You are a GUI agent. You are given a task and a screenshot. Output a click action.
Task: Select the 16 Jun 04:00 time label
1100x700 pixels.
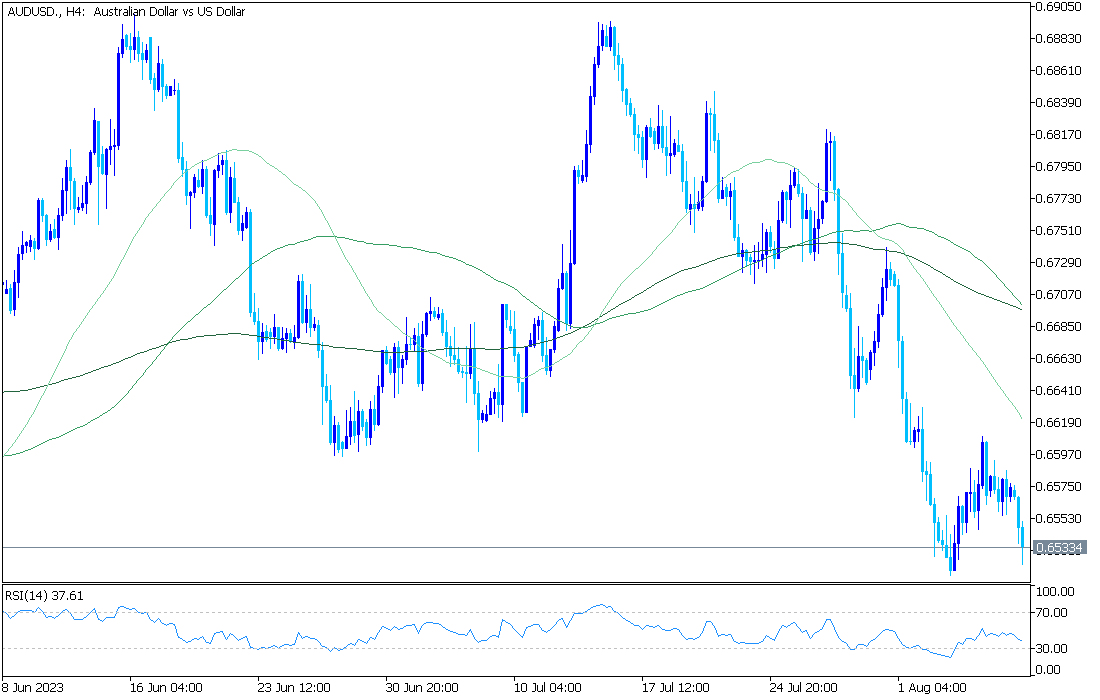166,687
